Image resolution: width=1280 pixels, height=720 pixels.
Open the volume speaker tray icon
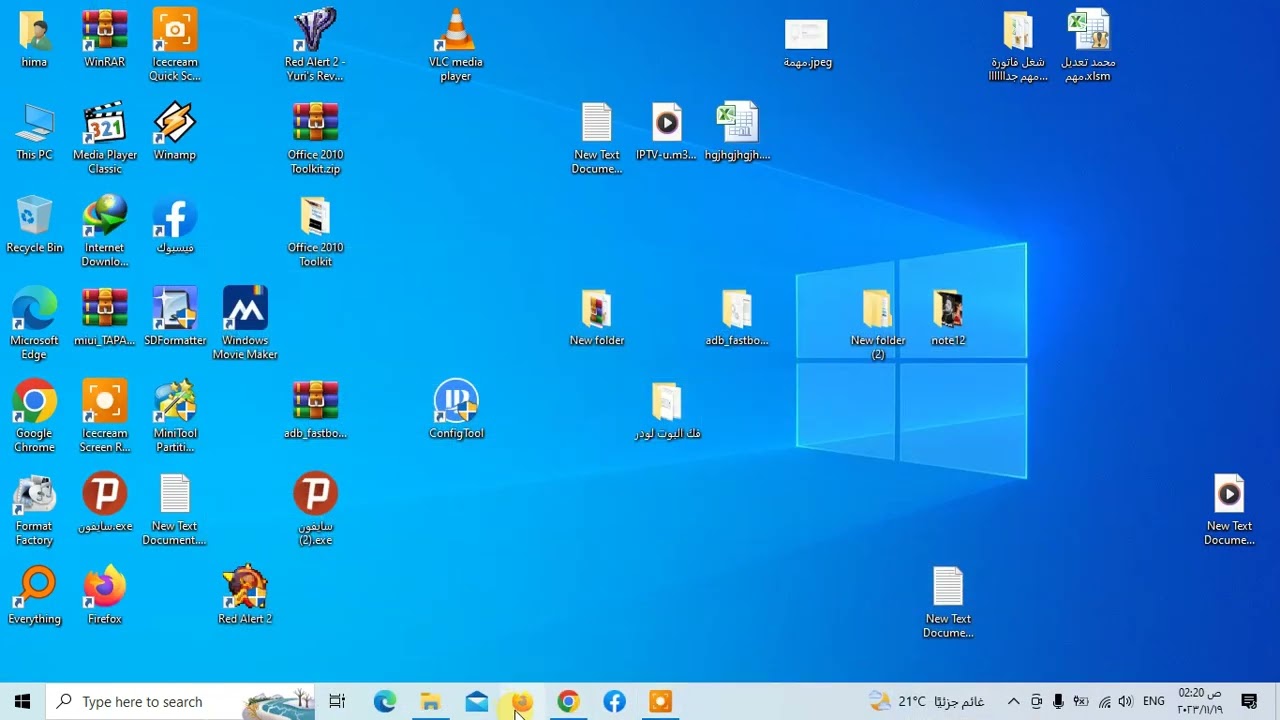(x=1126, y=702)
